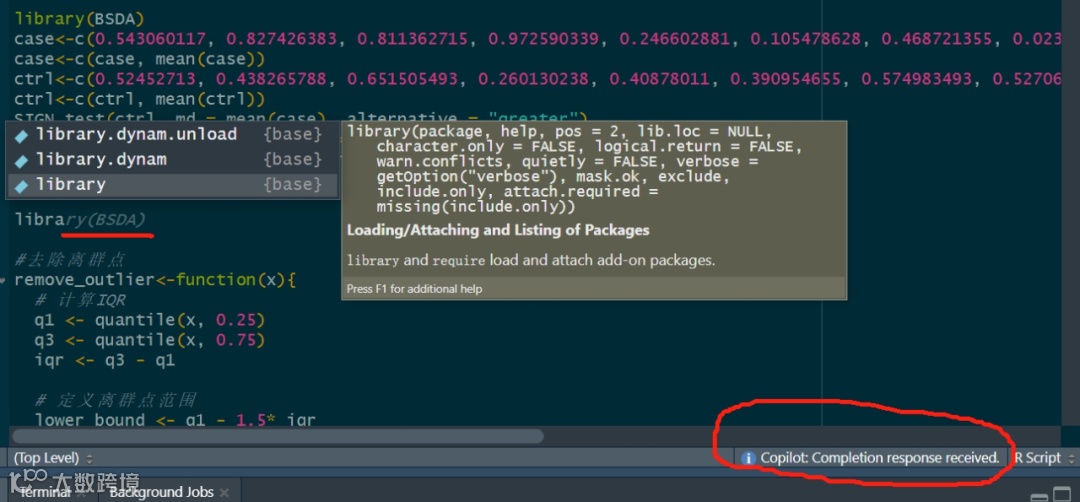Viewport: 1080px width, 502px height.
Task: Click 'library and require load and attach' description
Action: (531, 260)
